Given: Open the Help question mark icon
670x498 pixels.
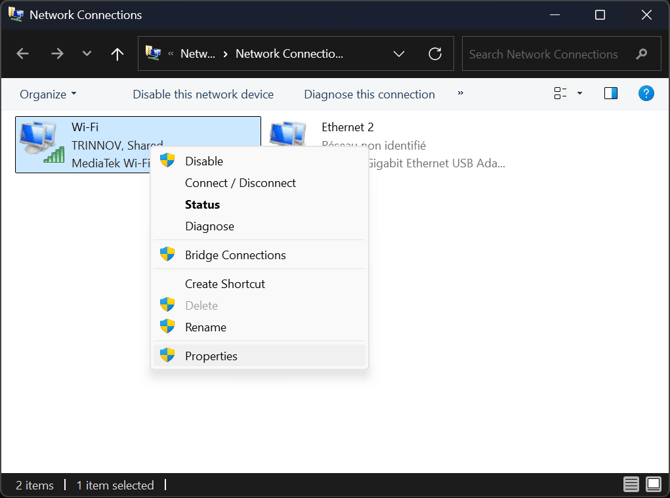Looking at the screenshot, I should point(646,94).
